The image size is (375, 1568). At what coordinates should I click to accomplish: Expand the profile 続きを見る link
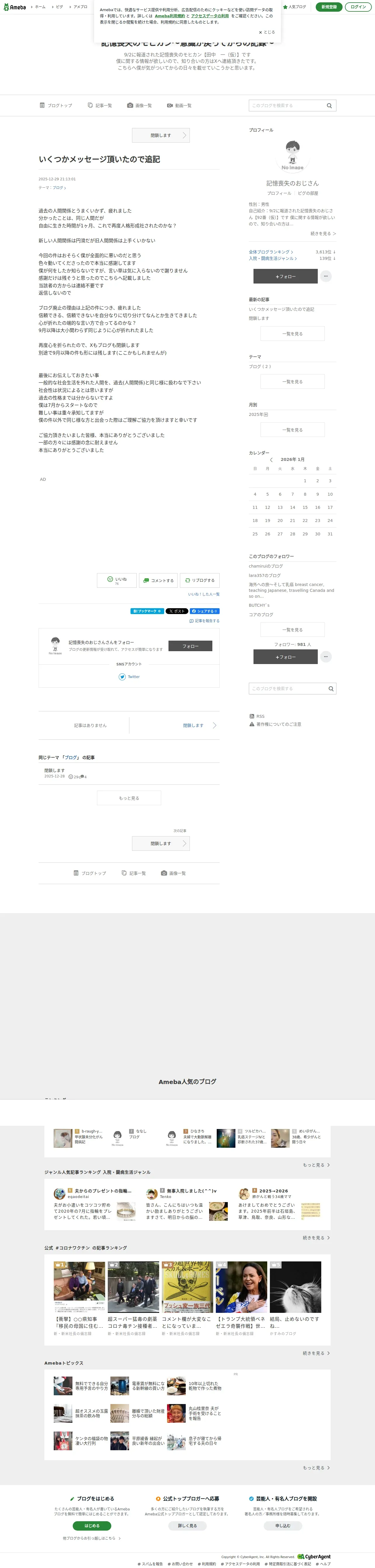323,233
